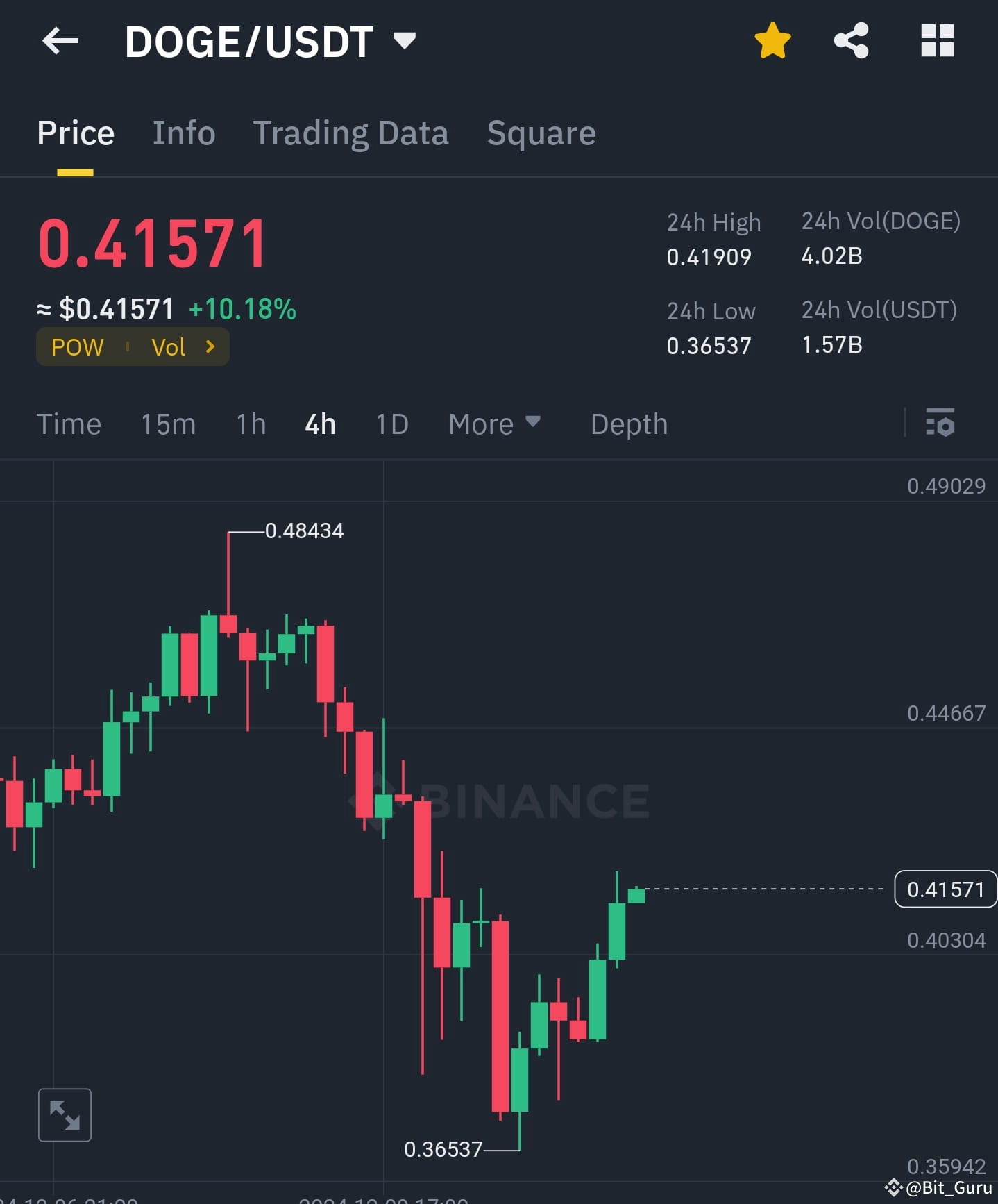Viewport: 998px width, 1204px height.
Task: Enable the 15m timeframe view
Action: click(x=167, y=424)
